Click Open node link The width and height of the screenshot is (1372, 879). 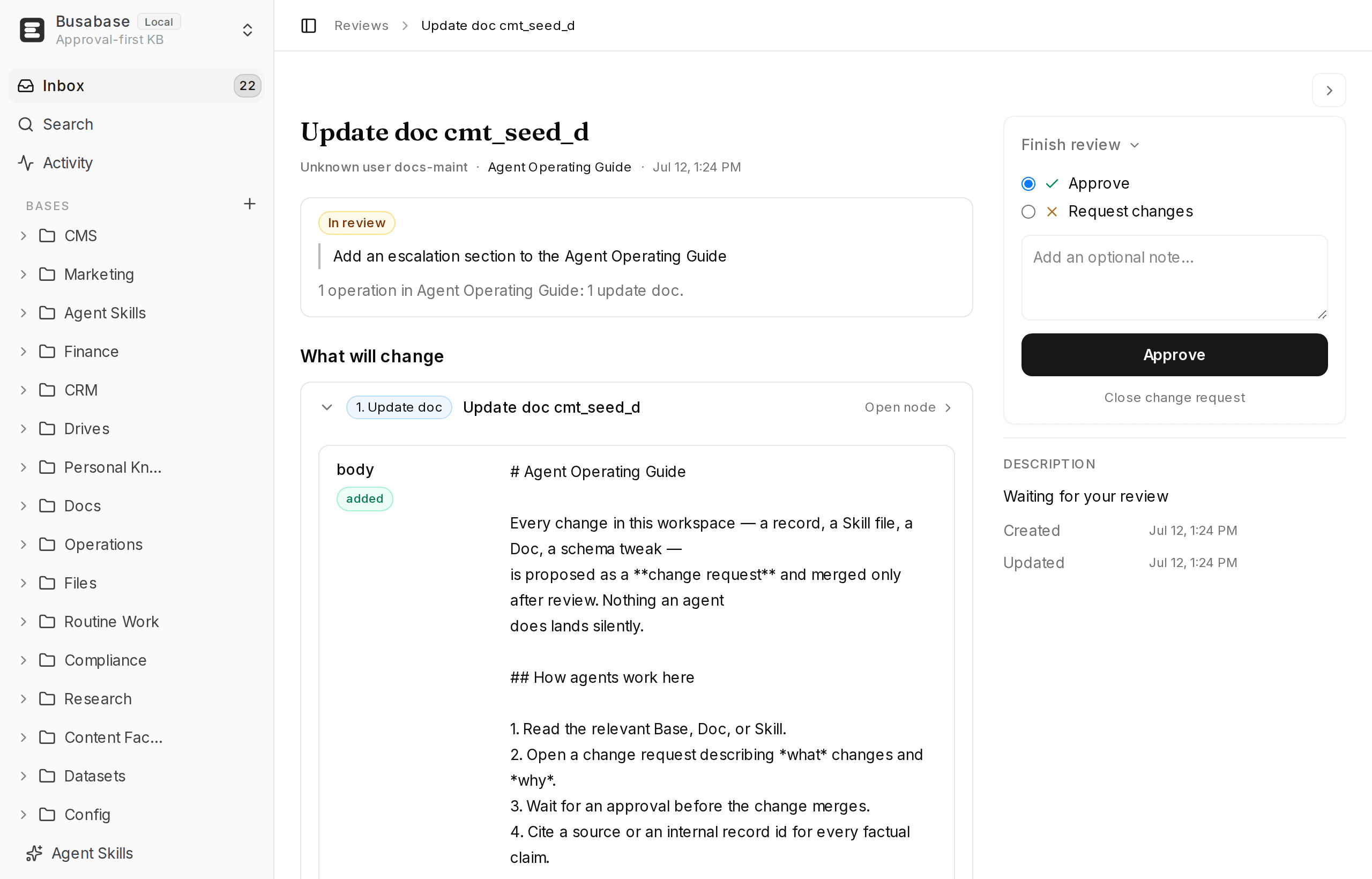click(908, 407)
